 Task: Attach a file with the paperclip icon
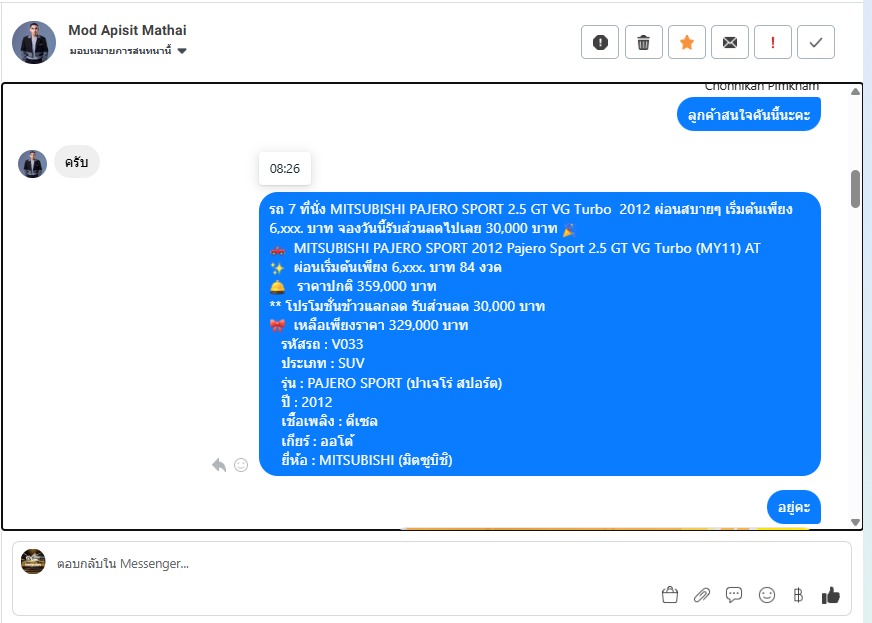702,595
